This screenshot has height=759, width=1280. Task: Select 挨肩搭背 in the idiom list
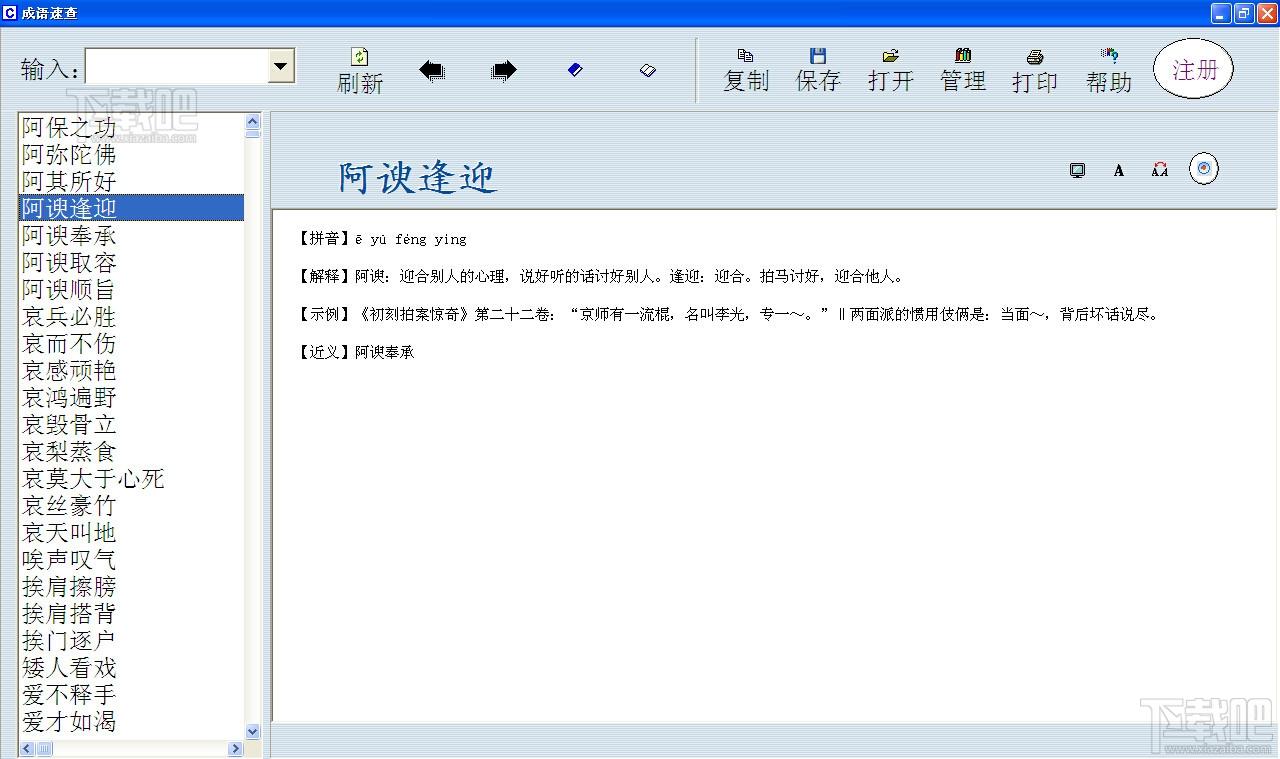click(x=131, y=613)
